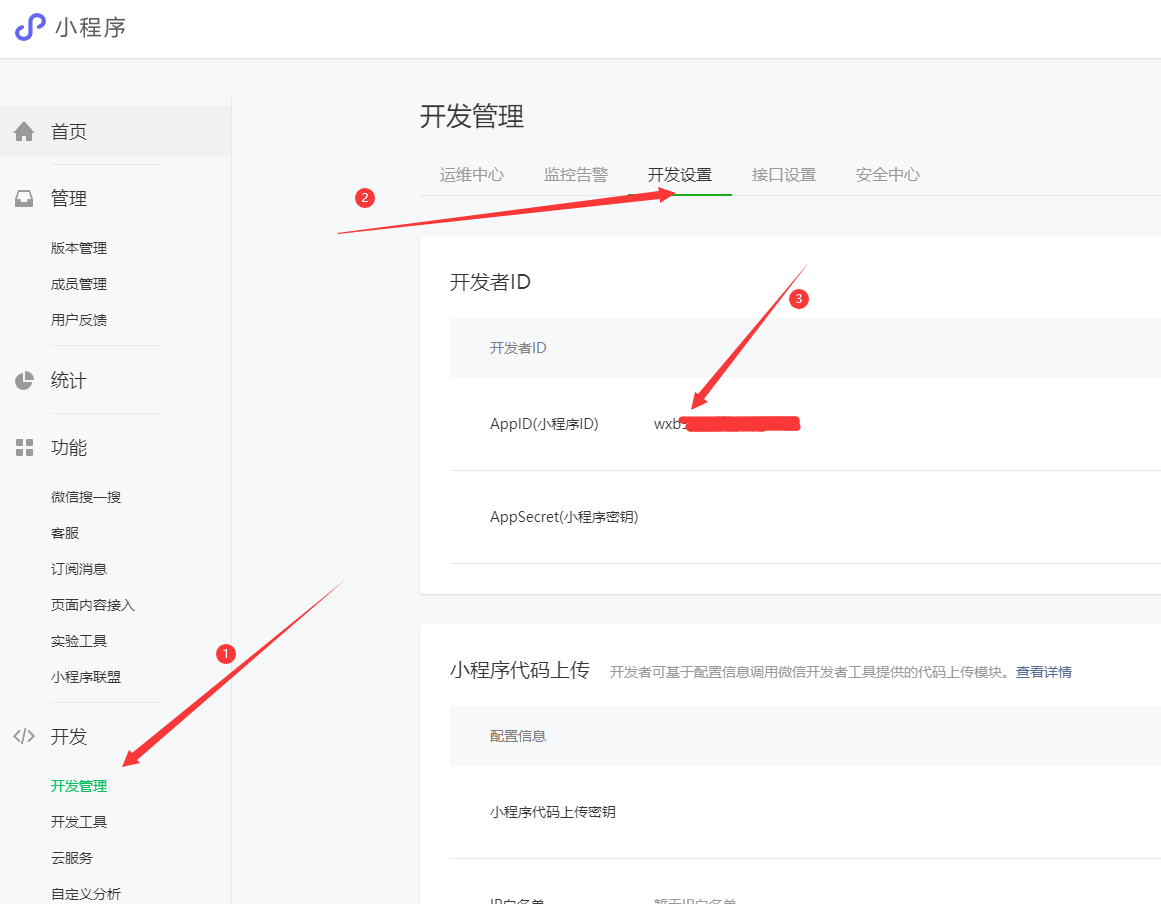Image resolution: width=1161 pixels, height=904 pixels.
Task: Click the 小程序 logo icon
Action: click(x=30, y=27)
